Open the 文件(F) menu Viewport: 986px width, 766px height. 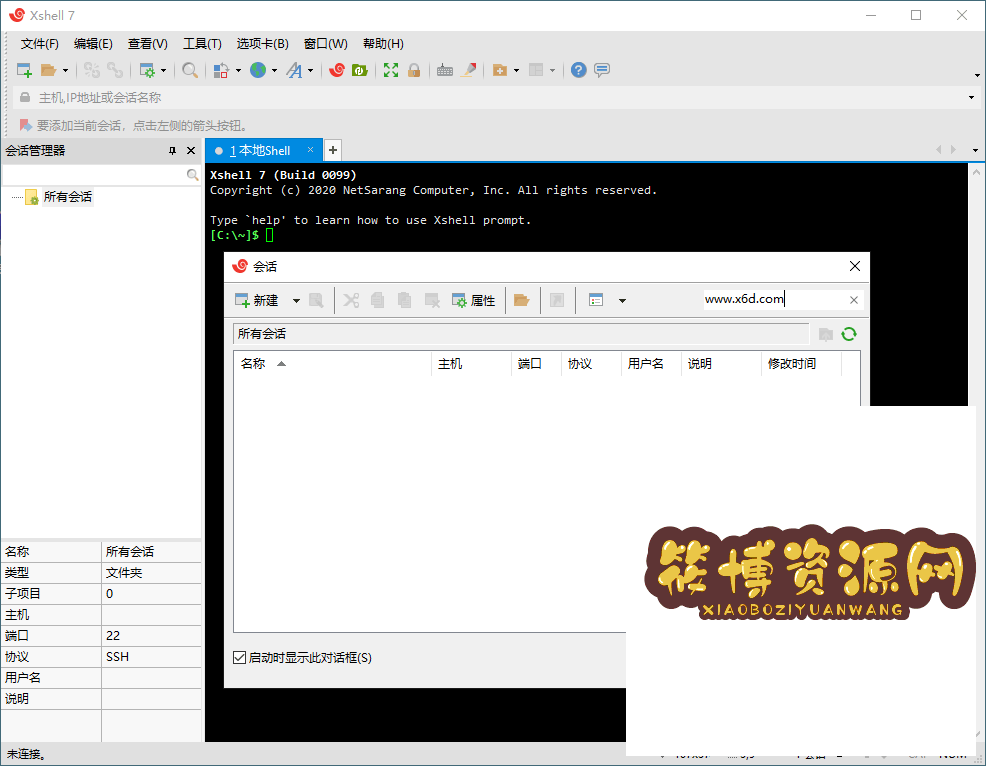(x=40, y=43)
